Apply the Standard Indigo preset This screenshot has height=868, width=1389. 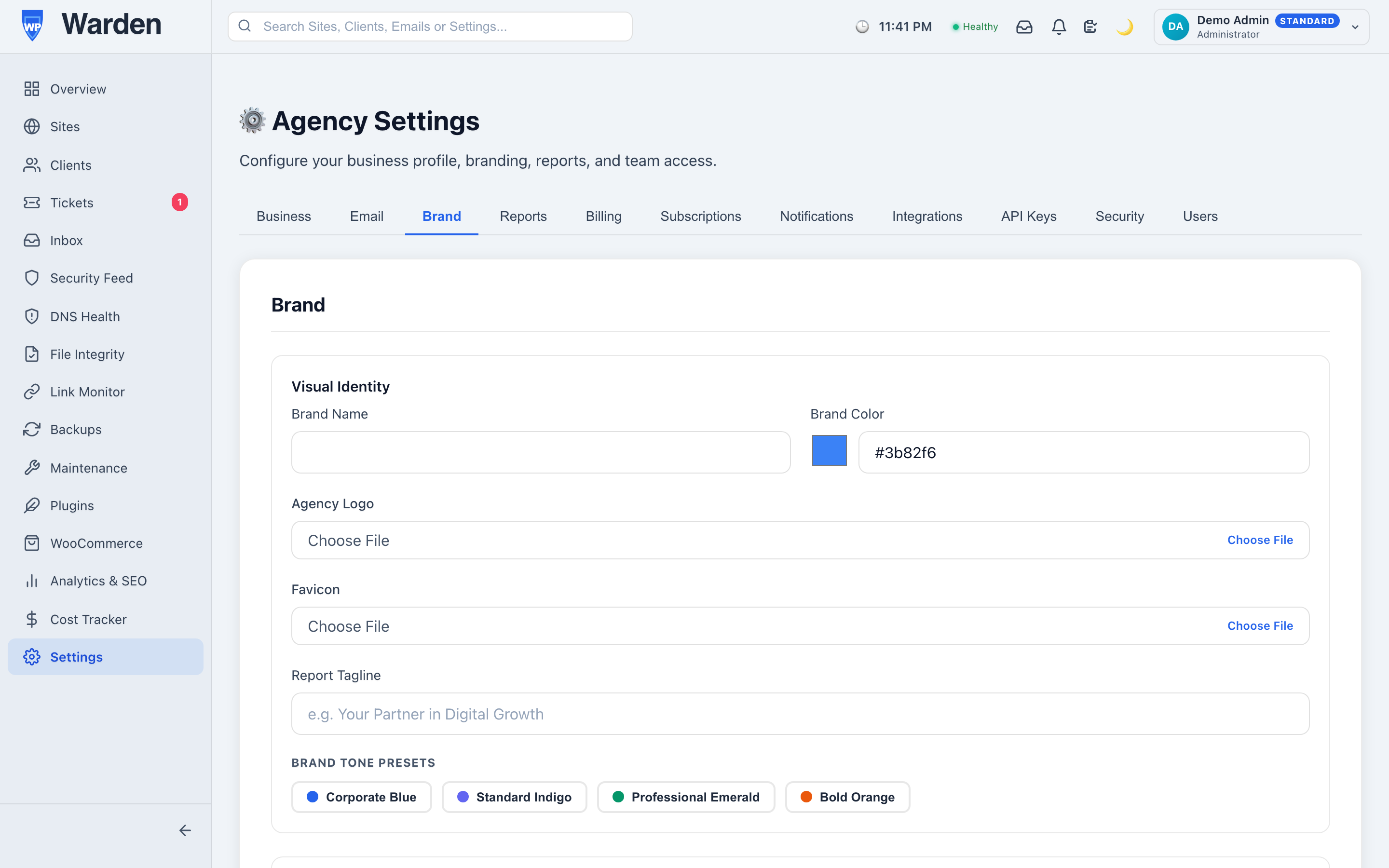click(x=514, y=797)
